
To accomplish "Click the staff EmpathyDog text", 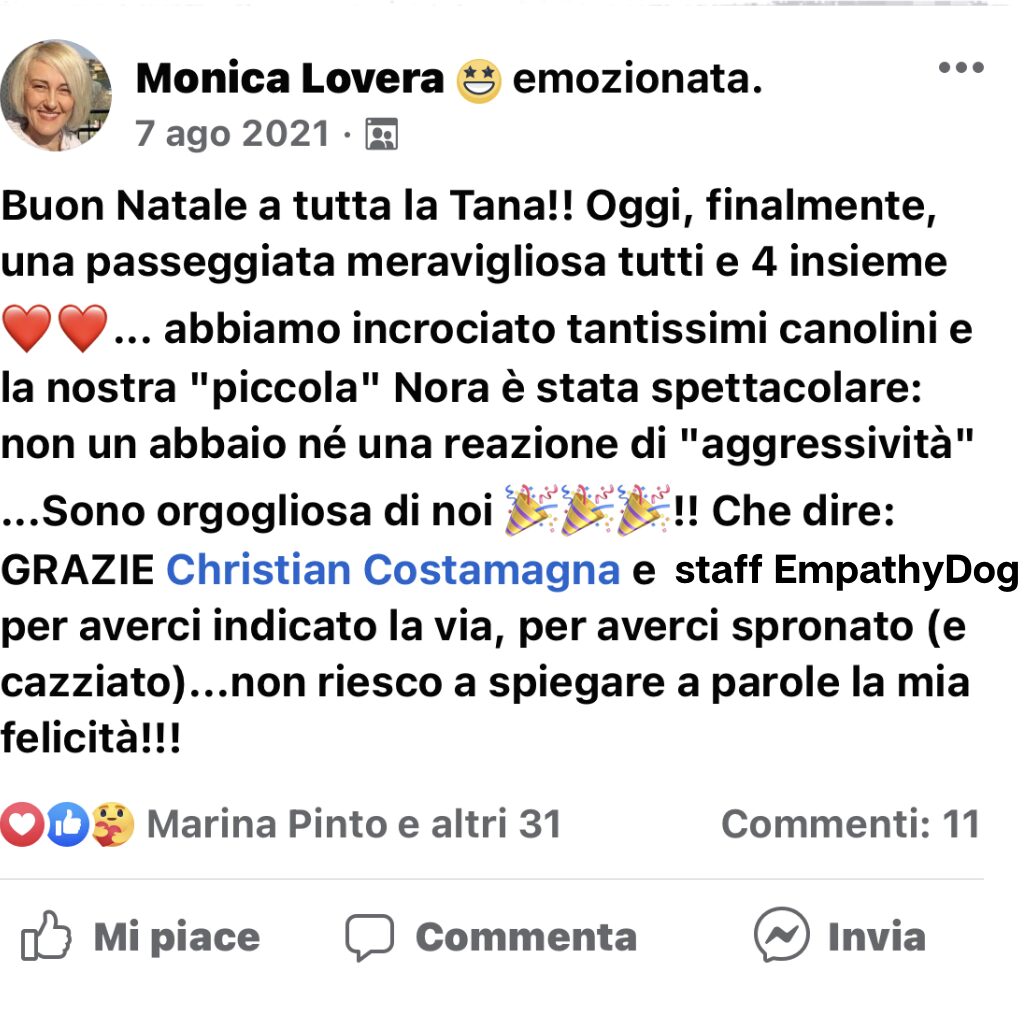I will tap(846, 570).
